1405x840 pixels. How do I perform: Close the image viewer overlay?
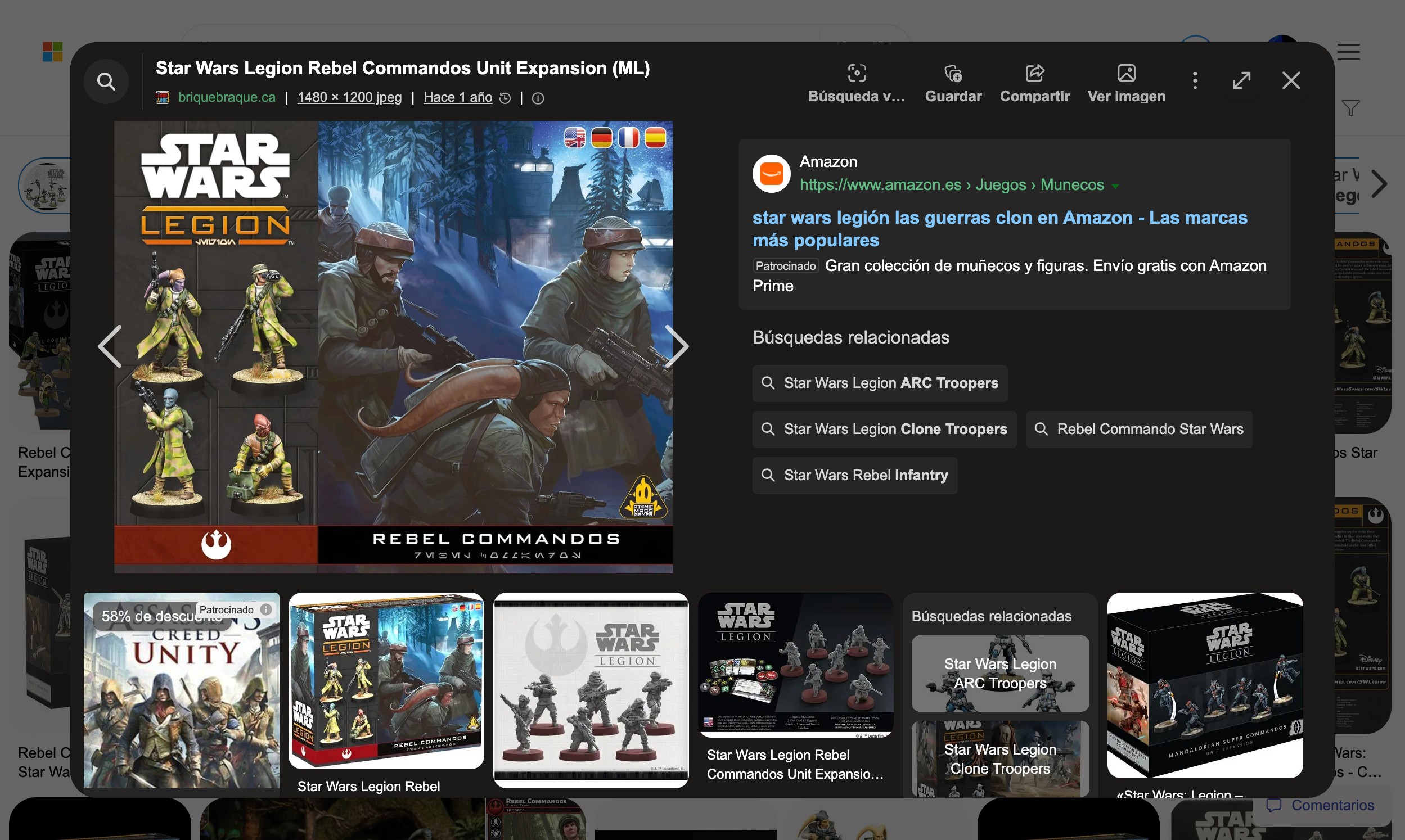[x=1291, y=80]
